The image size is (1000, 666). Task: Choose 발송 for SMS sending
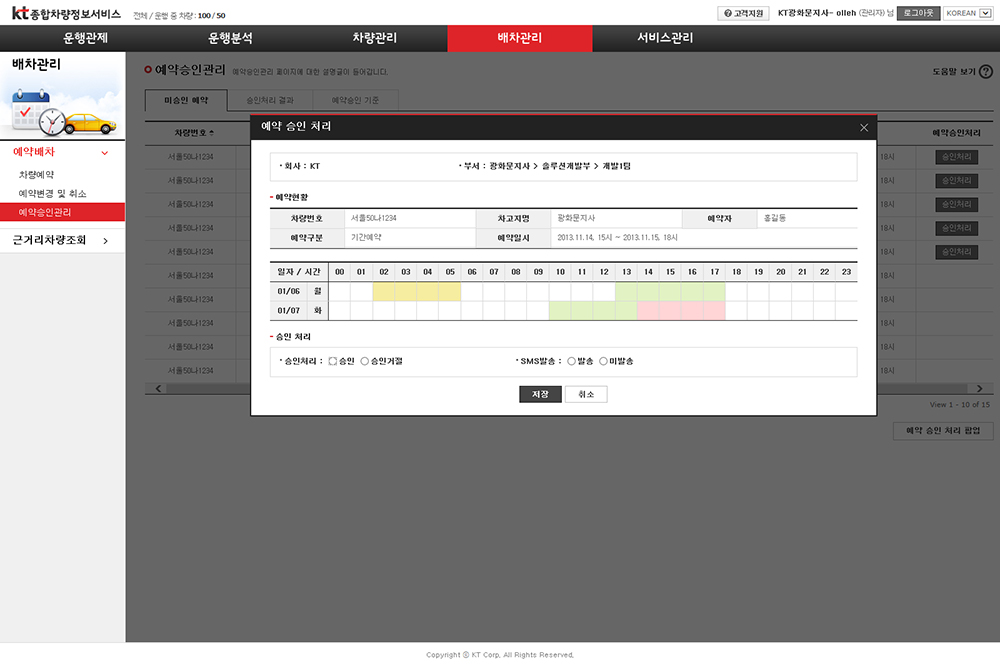[x=571, y=361]
